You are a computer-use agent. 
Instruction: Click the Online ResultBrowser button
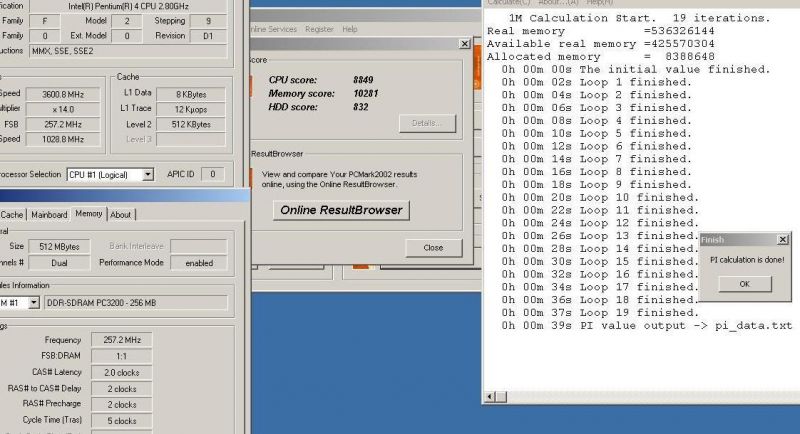(341, 210)
